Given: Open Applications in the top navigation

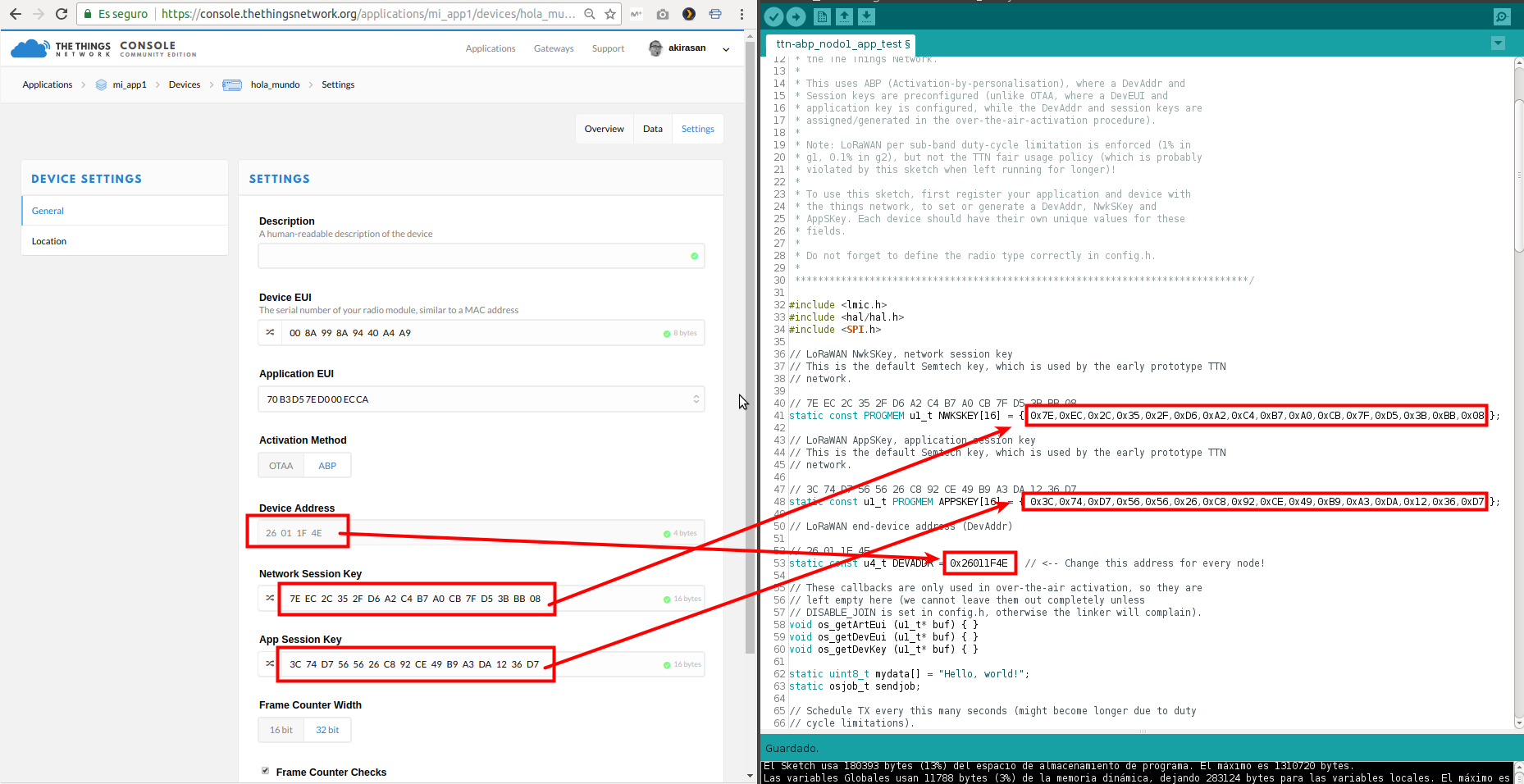Looking at the screenshot, I should pos(491,48).
